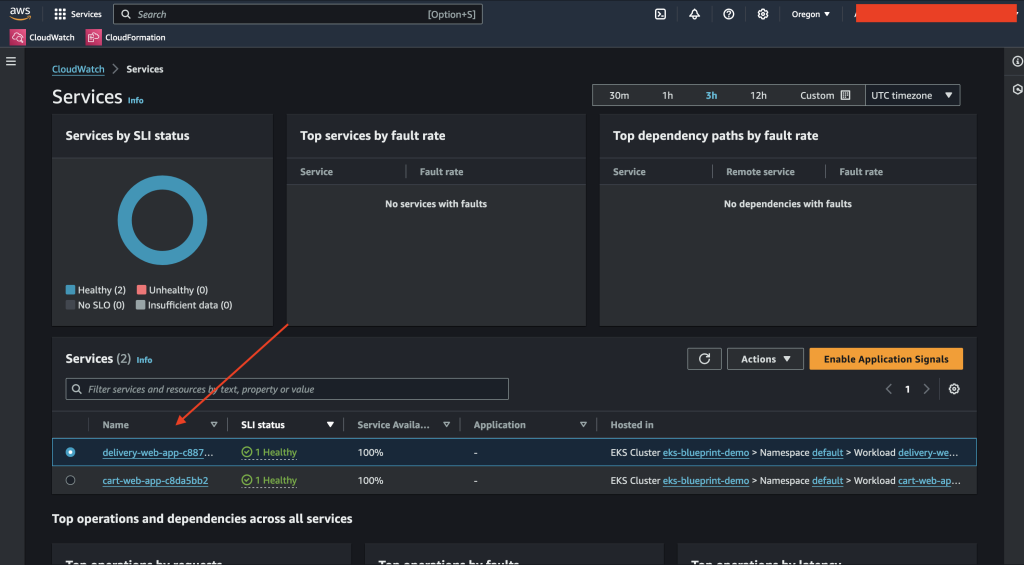Click the refresh services button
The width and height of the screenshot is (1024, 565).
[704, 359]
